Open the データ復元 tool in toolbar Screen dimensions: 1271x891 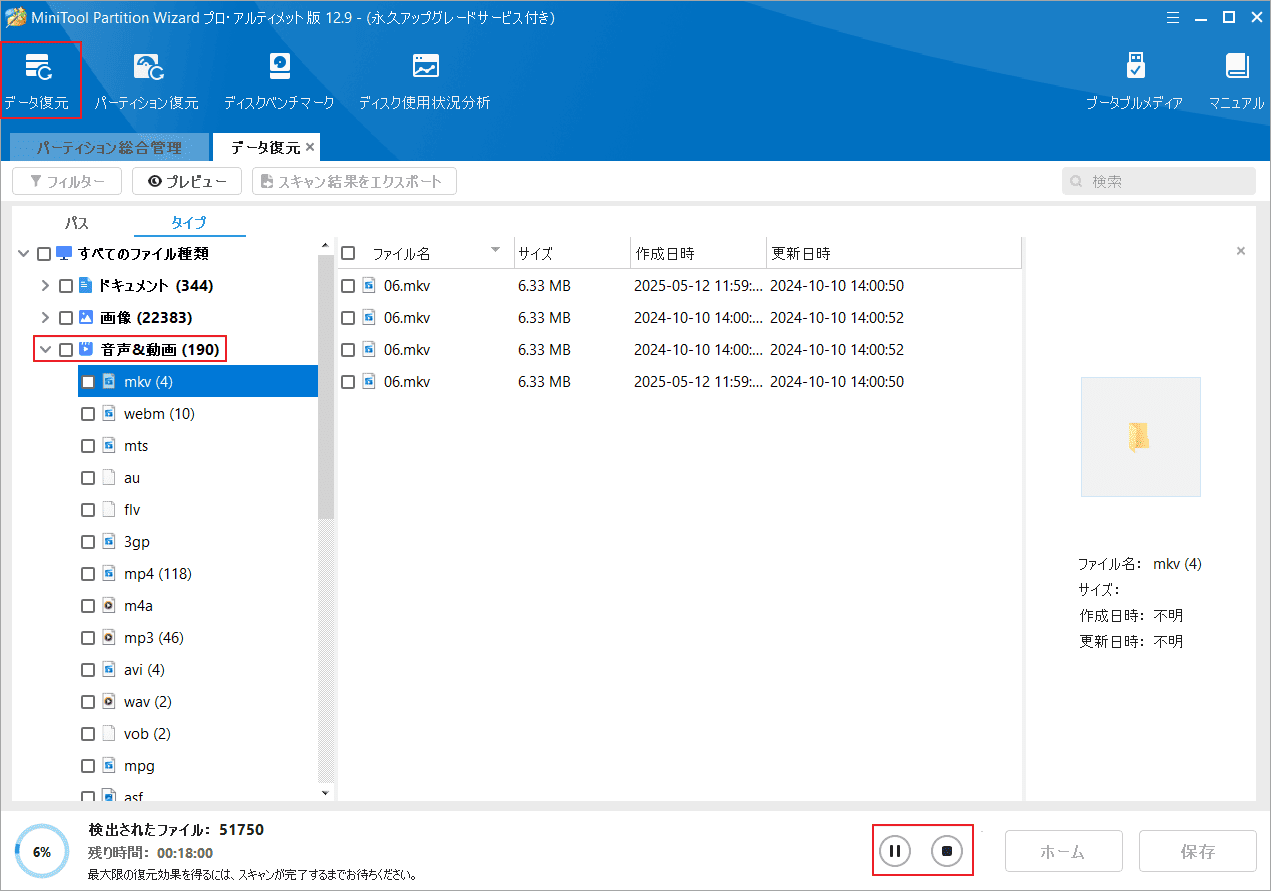click(37, 80)
